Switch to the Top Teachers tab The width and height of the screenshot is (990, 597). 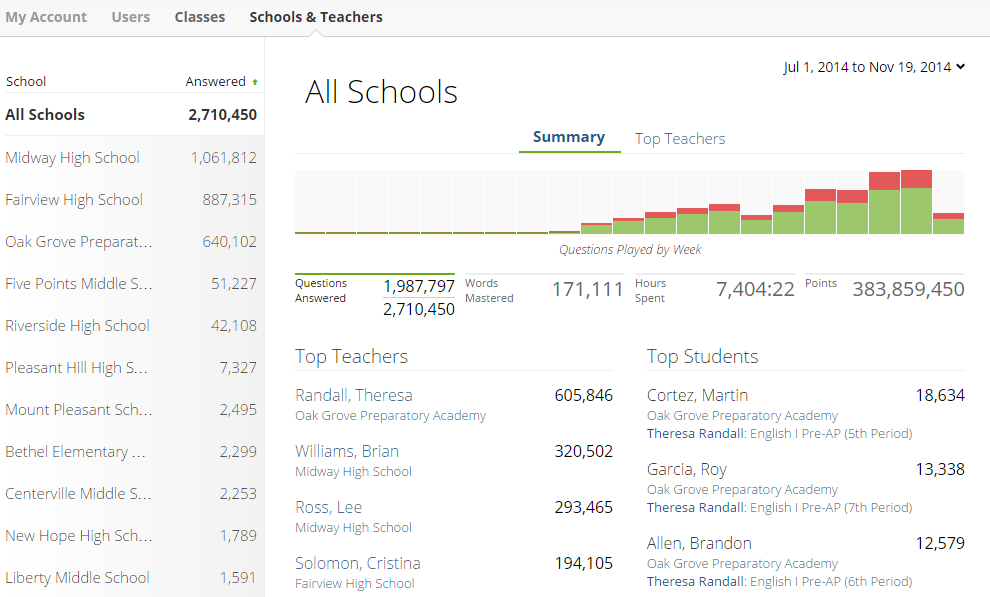coord(680,139)
